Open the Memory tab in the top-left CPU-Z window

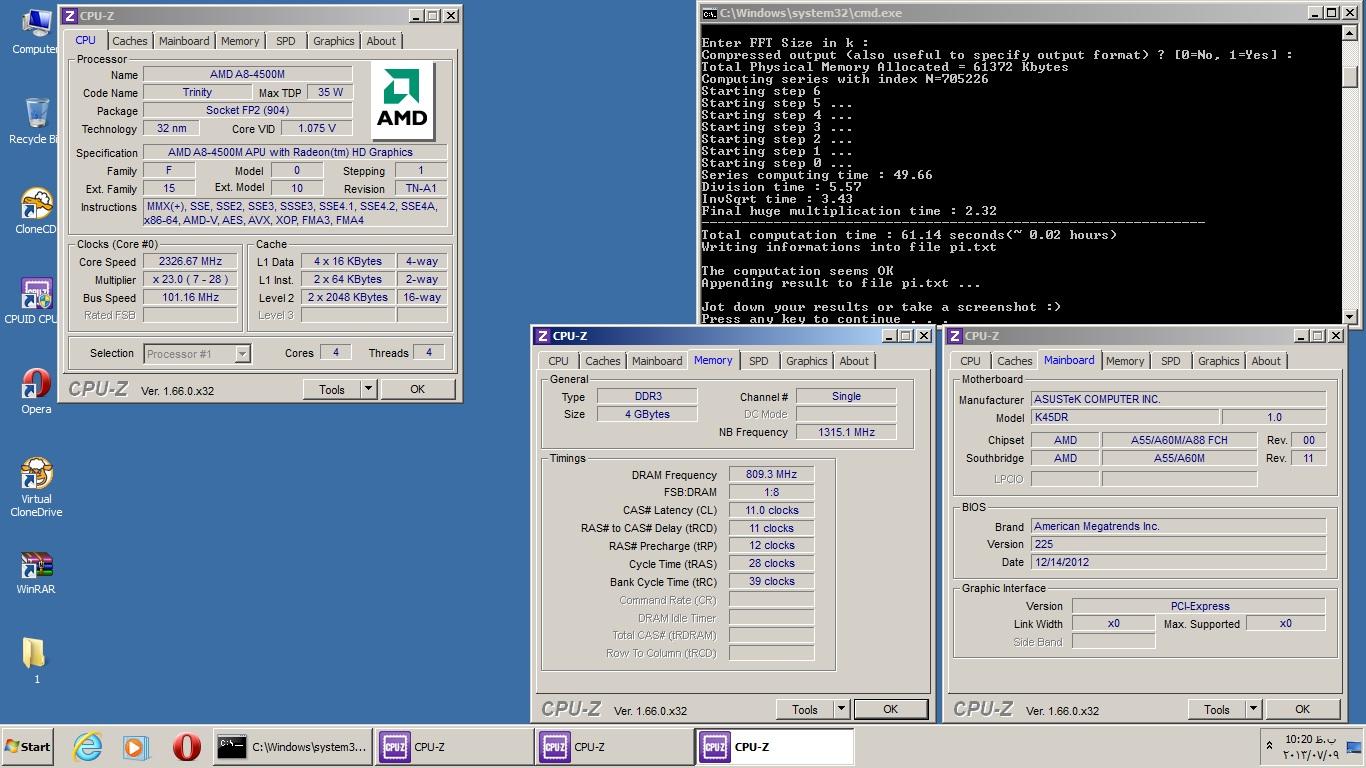coord(240,41)
